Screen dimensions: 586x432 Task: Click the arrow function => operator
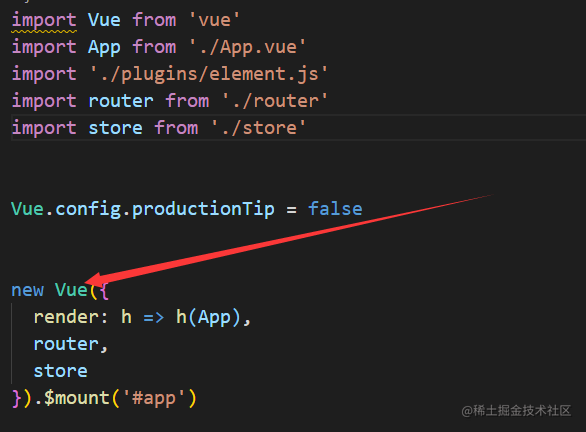[154, 318]
